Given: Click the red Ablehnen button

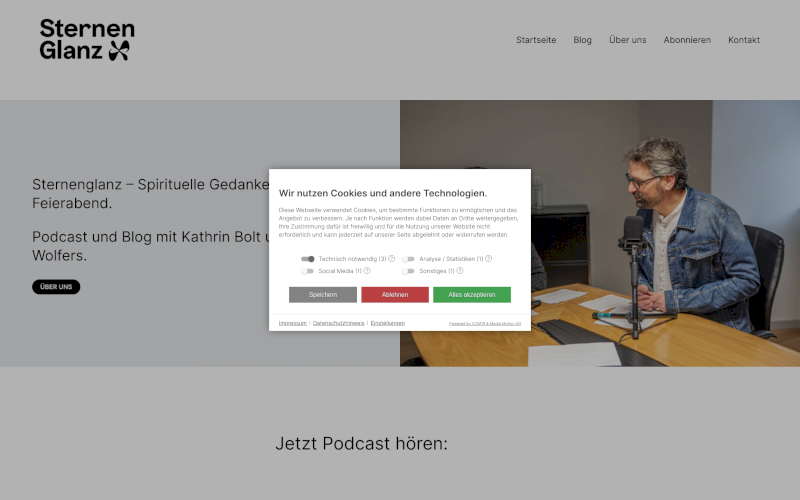Looking at the screenshot, I should pos(395,295).
